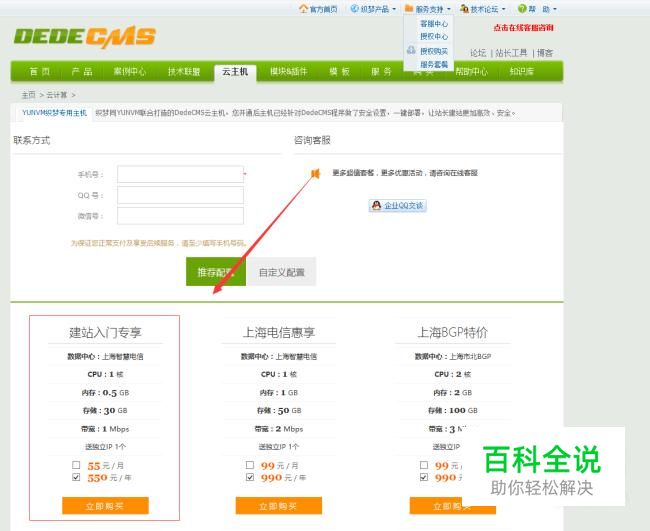
Task: Click the 联系方式 section heading
Action: point(32,140)
